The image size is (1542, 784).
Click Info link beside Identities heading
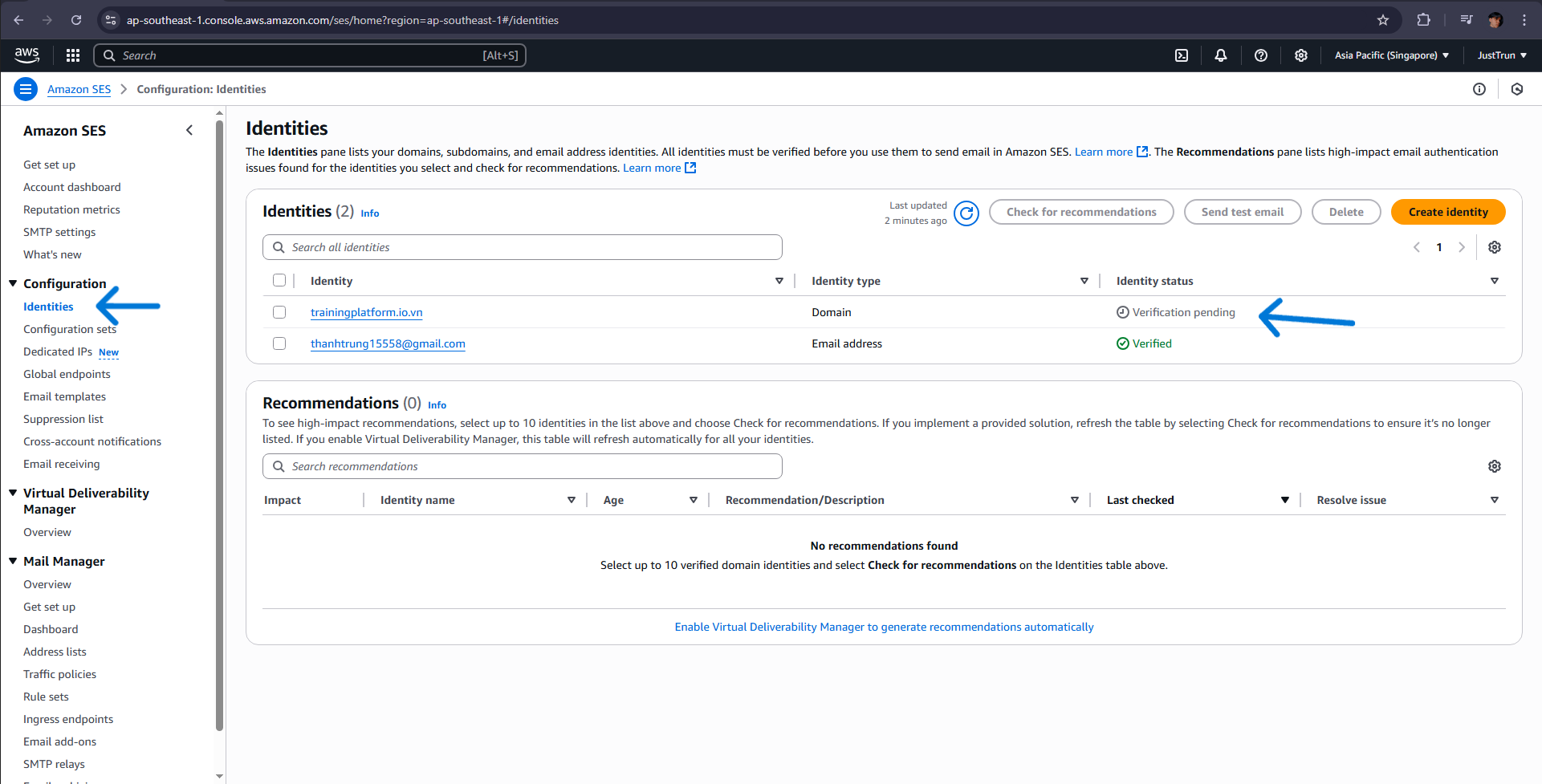369,213
